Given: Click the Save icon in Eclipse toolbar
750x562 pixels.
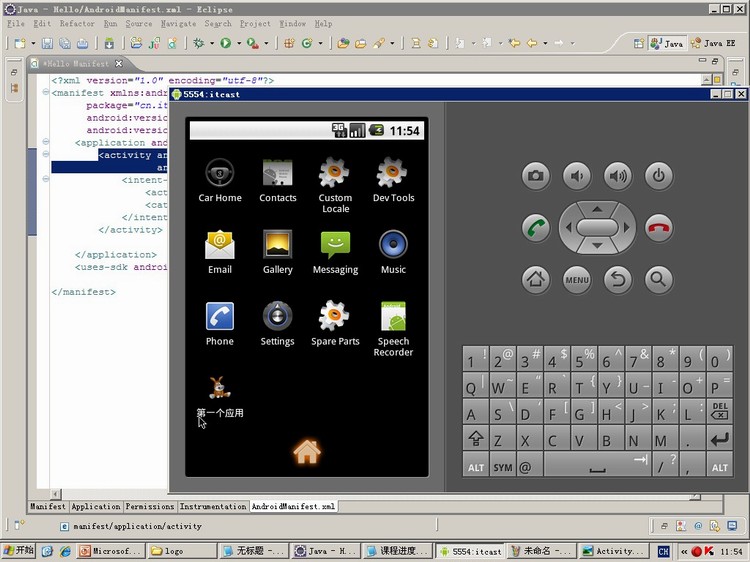Looking at the screenshot, I should [47, 43].
